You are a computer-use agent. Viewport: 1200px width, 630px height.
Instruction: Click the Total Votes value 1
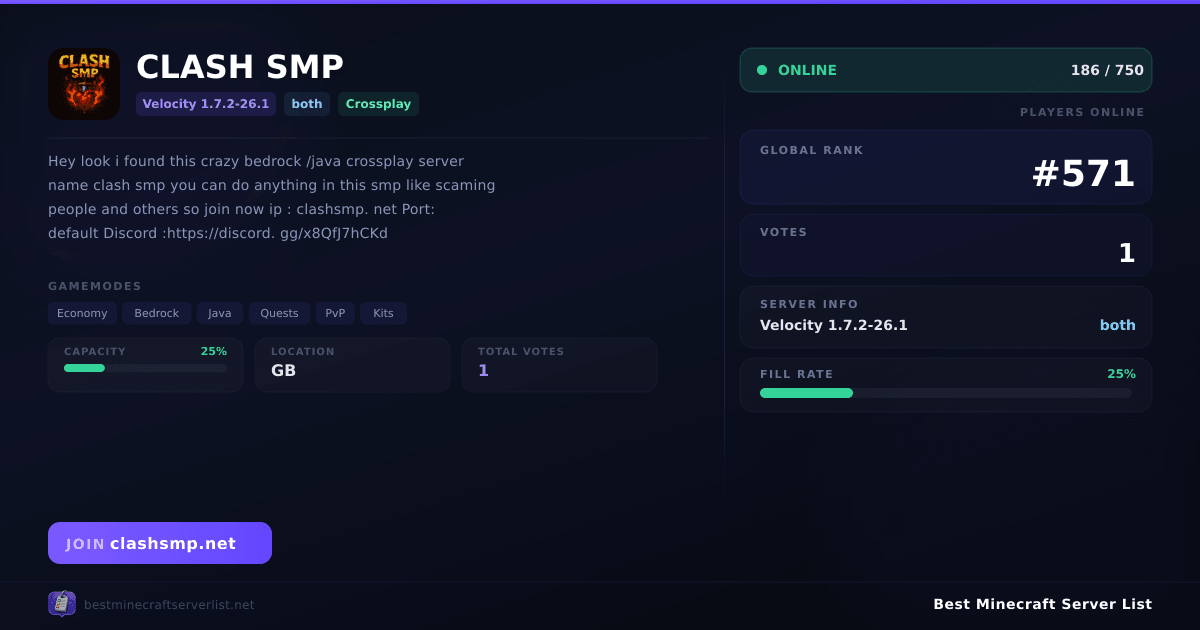click(x=483, y=370)
